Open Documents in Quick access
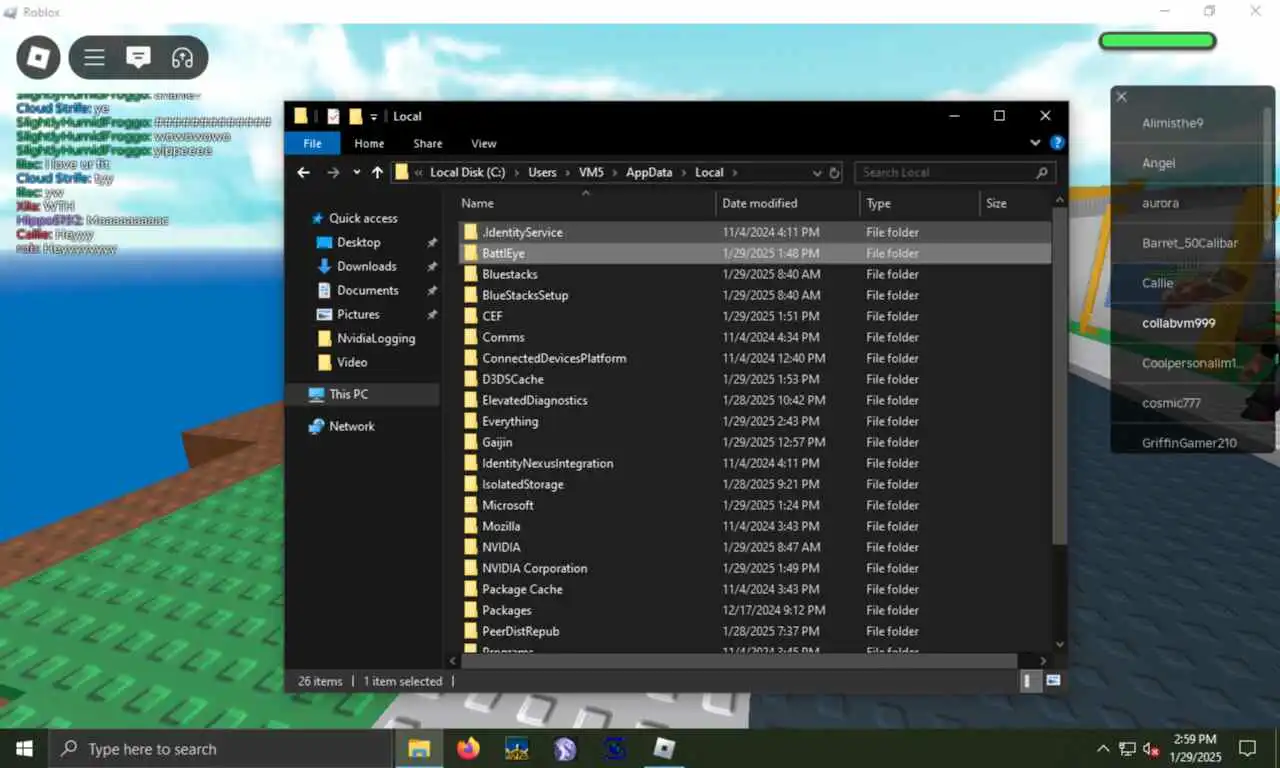The height and width of the screenshot is (768, 1280). click(x=367, y=290)
